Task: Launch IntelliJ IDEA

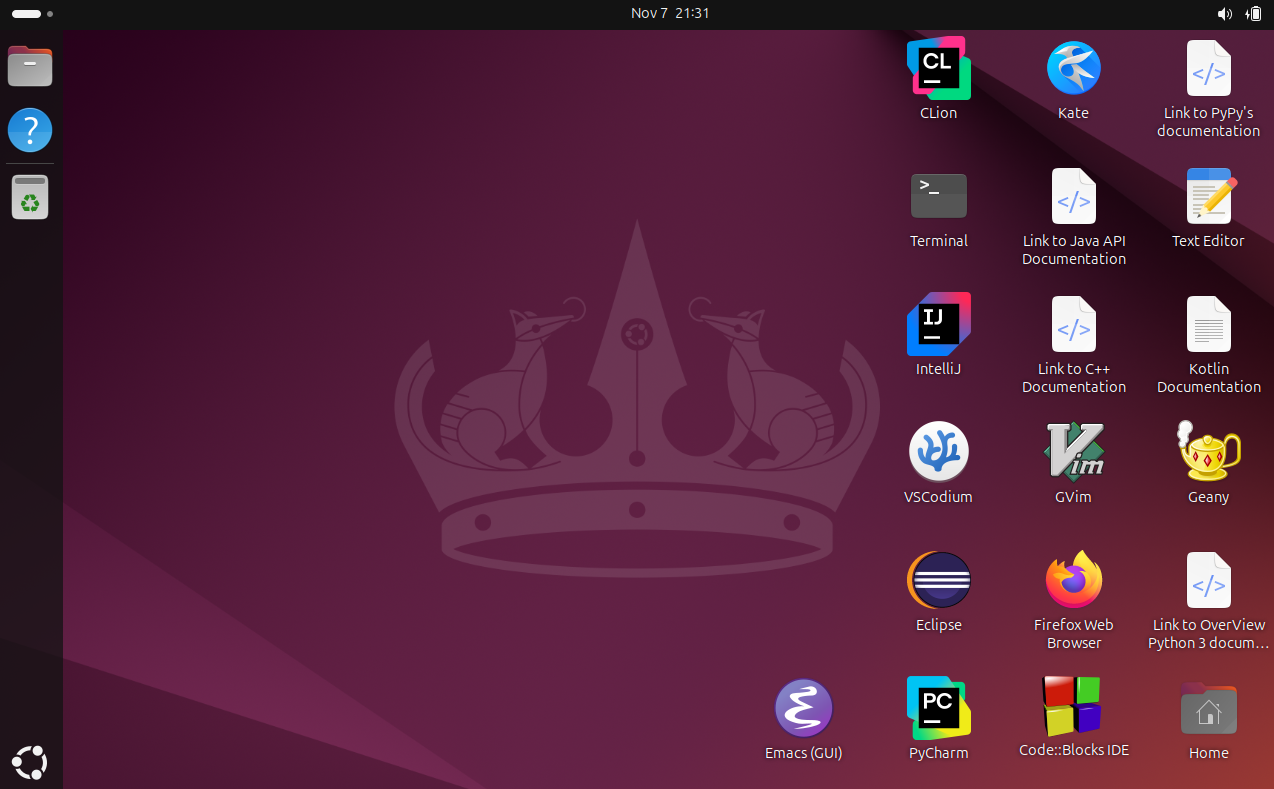Action: [x=938, y=324]
